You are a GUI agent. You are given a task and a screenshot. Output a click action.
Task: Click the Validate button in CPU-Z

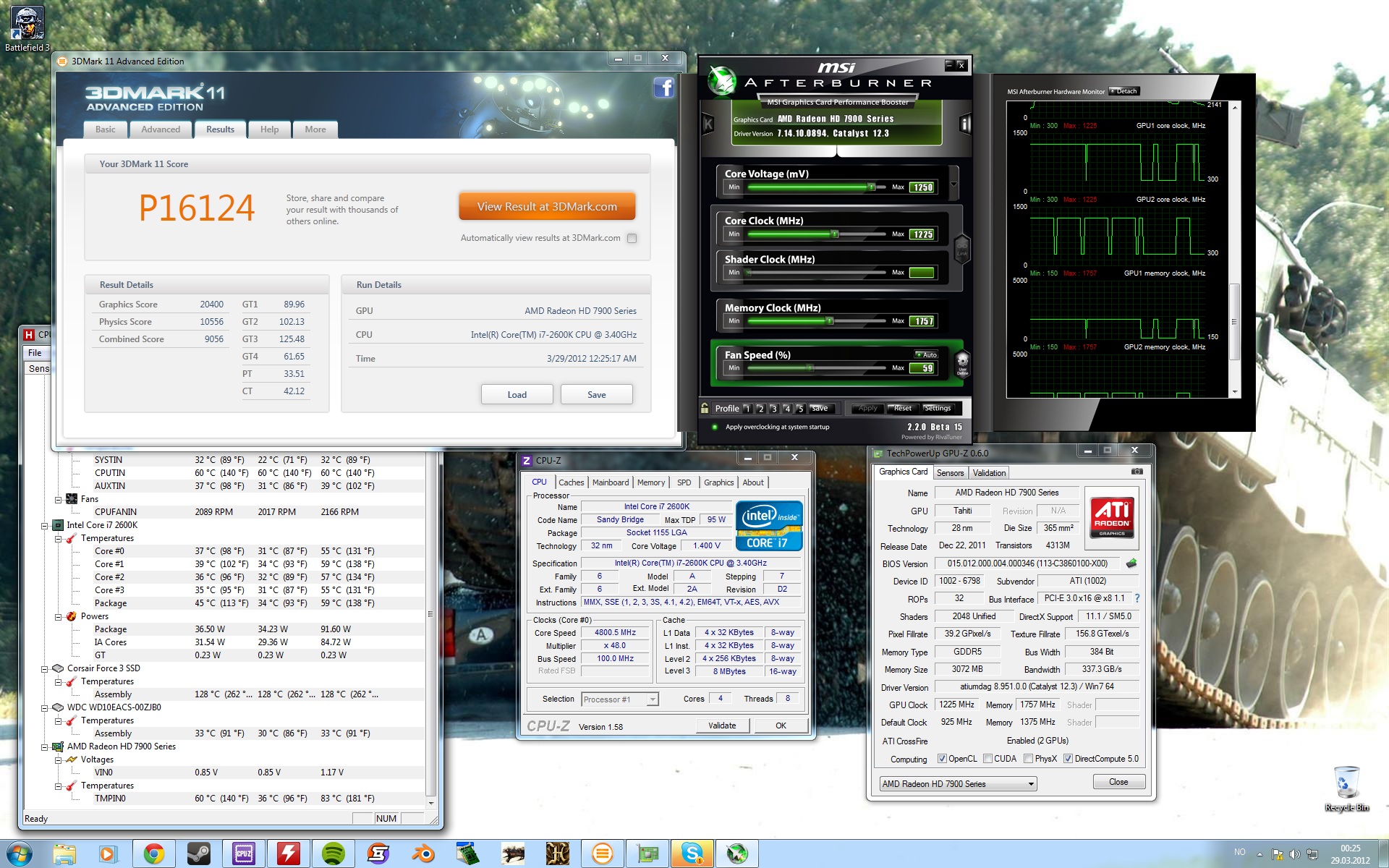pyautogui.click(x=721, y=726)
